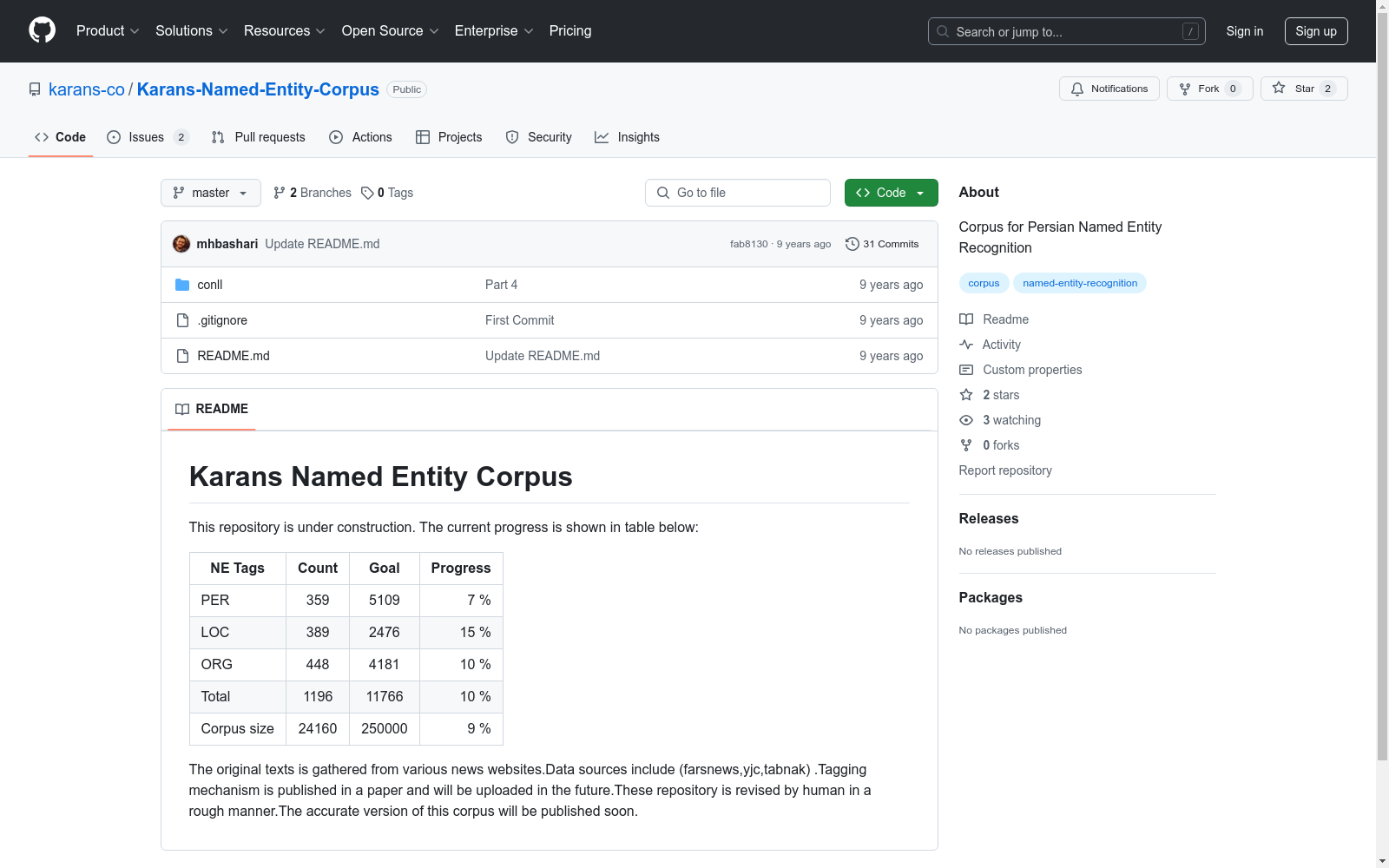Open the named-entity-recognition topic tag
Screen dimensions: 1389x868
[1080, 283]
